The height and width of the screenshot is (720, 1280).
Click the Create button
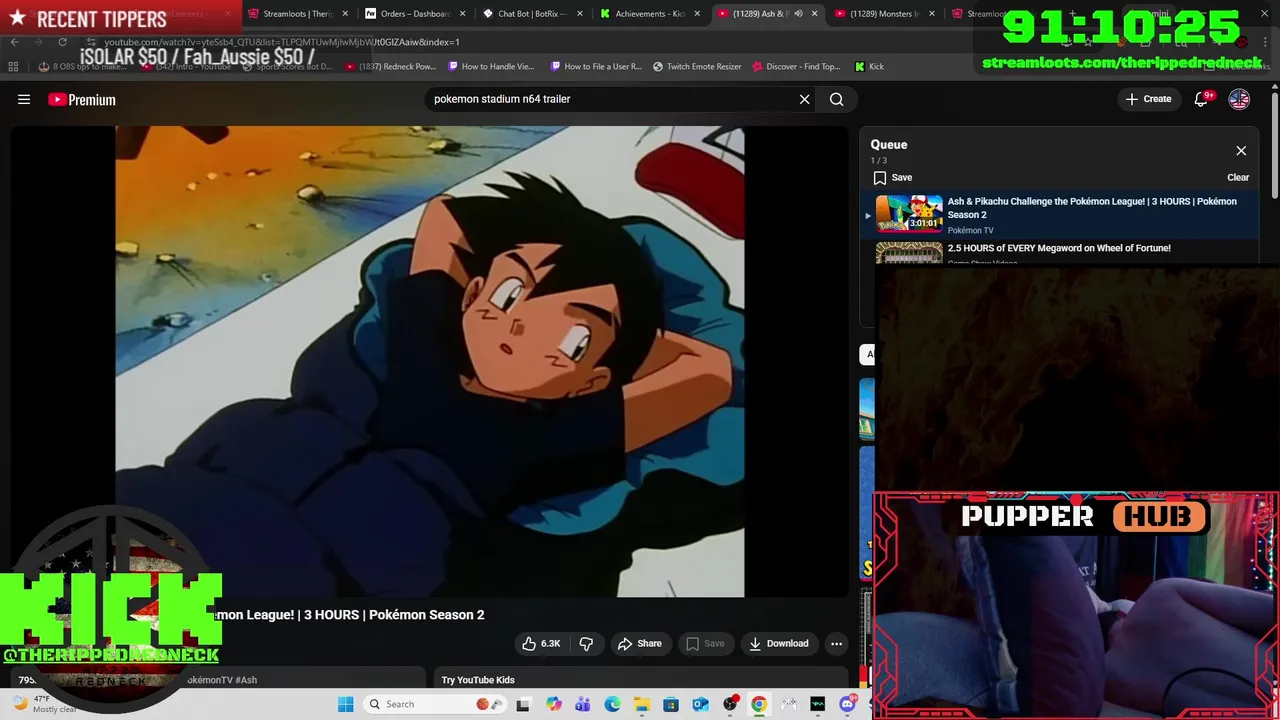click(1148, 99)
